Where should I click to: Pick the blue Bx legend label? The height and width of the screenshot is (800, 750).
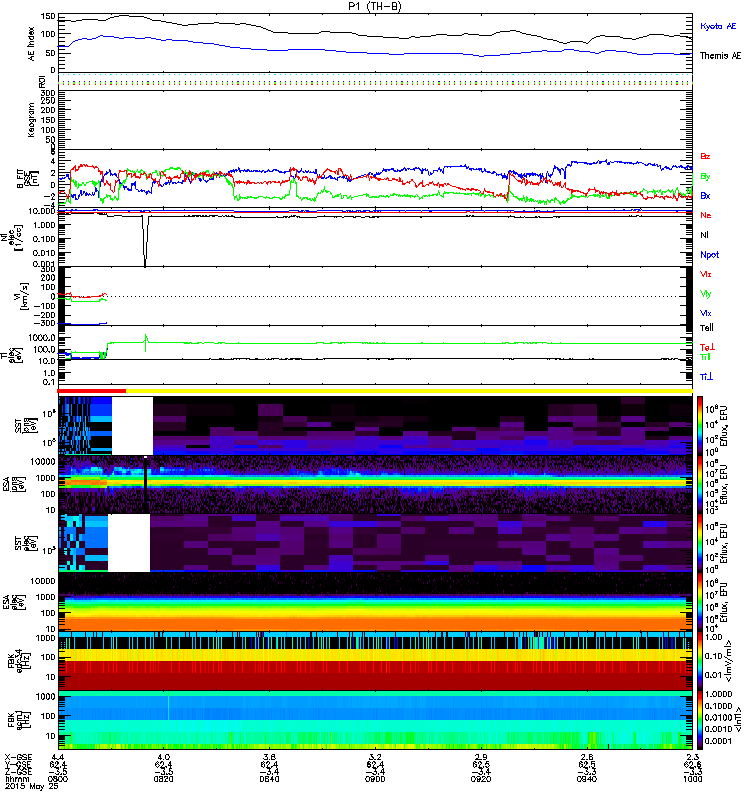click(x=705, y=195)
